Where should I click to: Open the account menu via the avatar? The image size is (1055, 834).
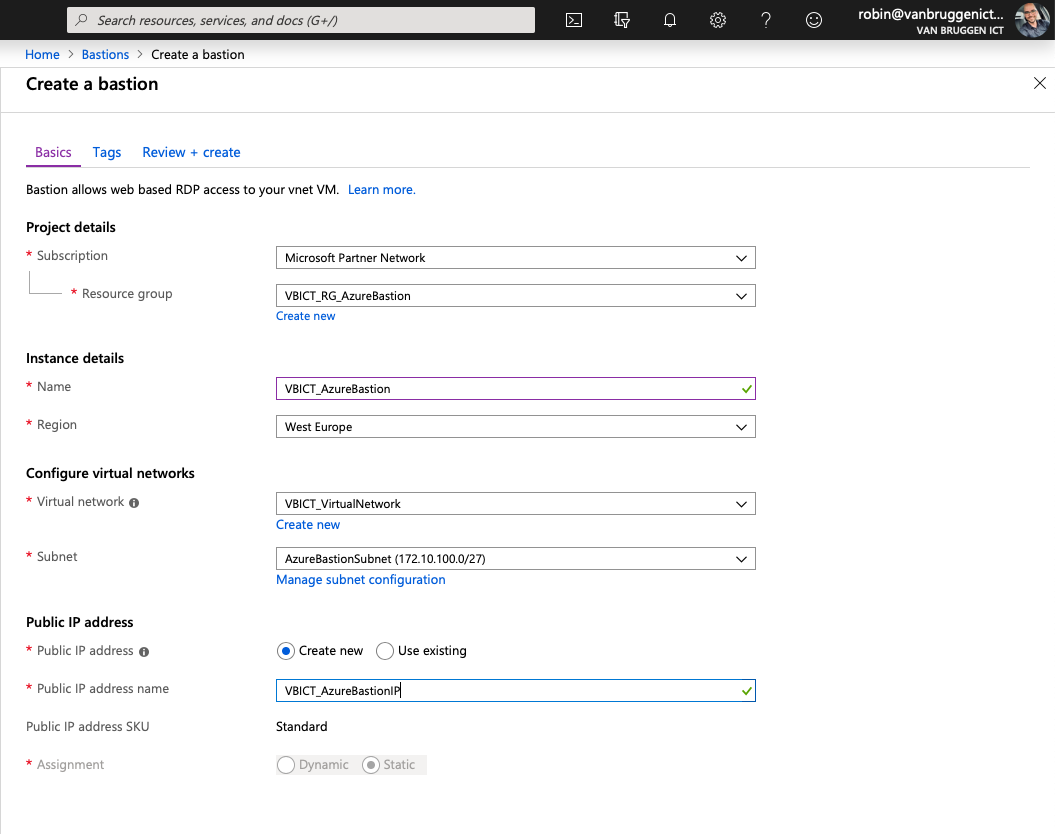[x=1031, y=20]
